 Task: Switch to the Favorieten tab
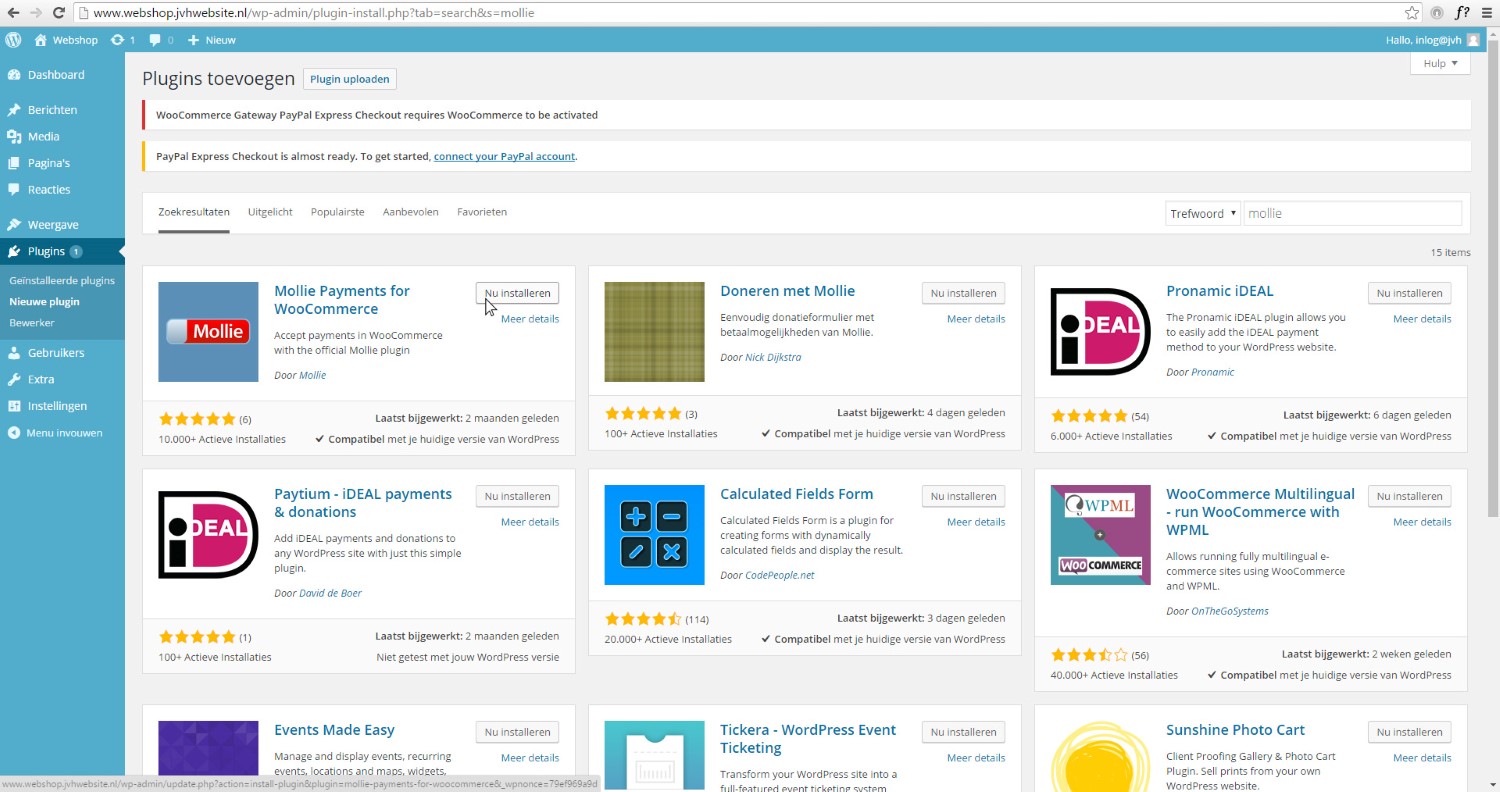point(482,212)
